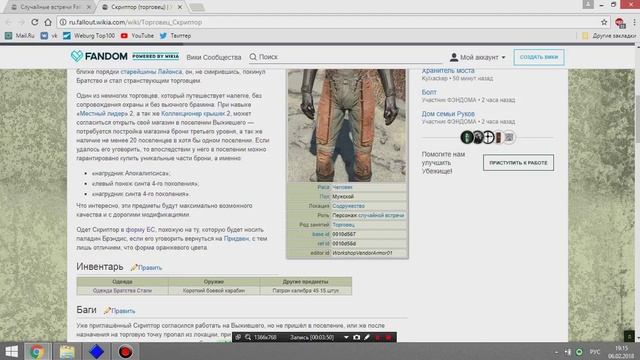Open the red recorder app in taskbar
The width and height of the screenshot is (640, 360).
coord(126,351)
